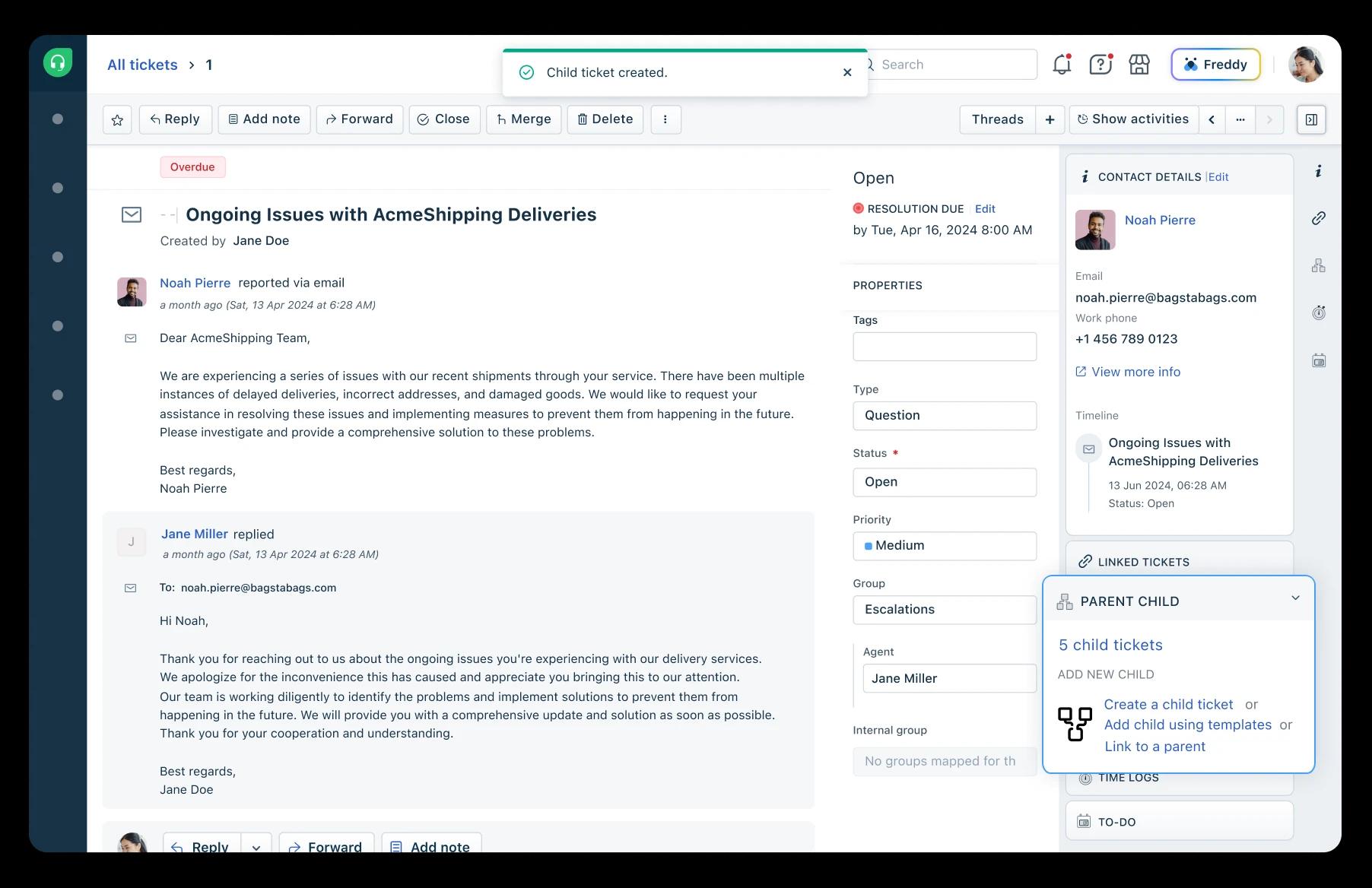Click the ticket email envelope icon
The image size is (1372, 888).
tap(132, 214)
